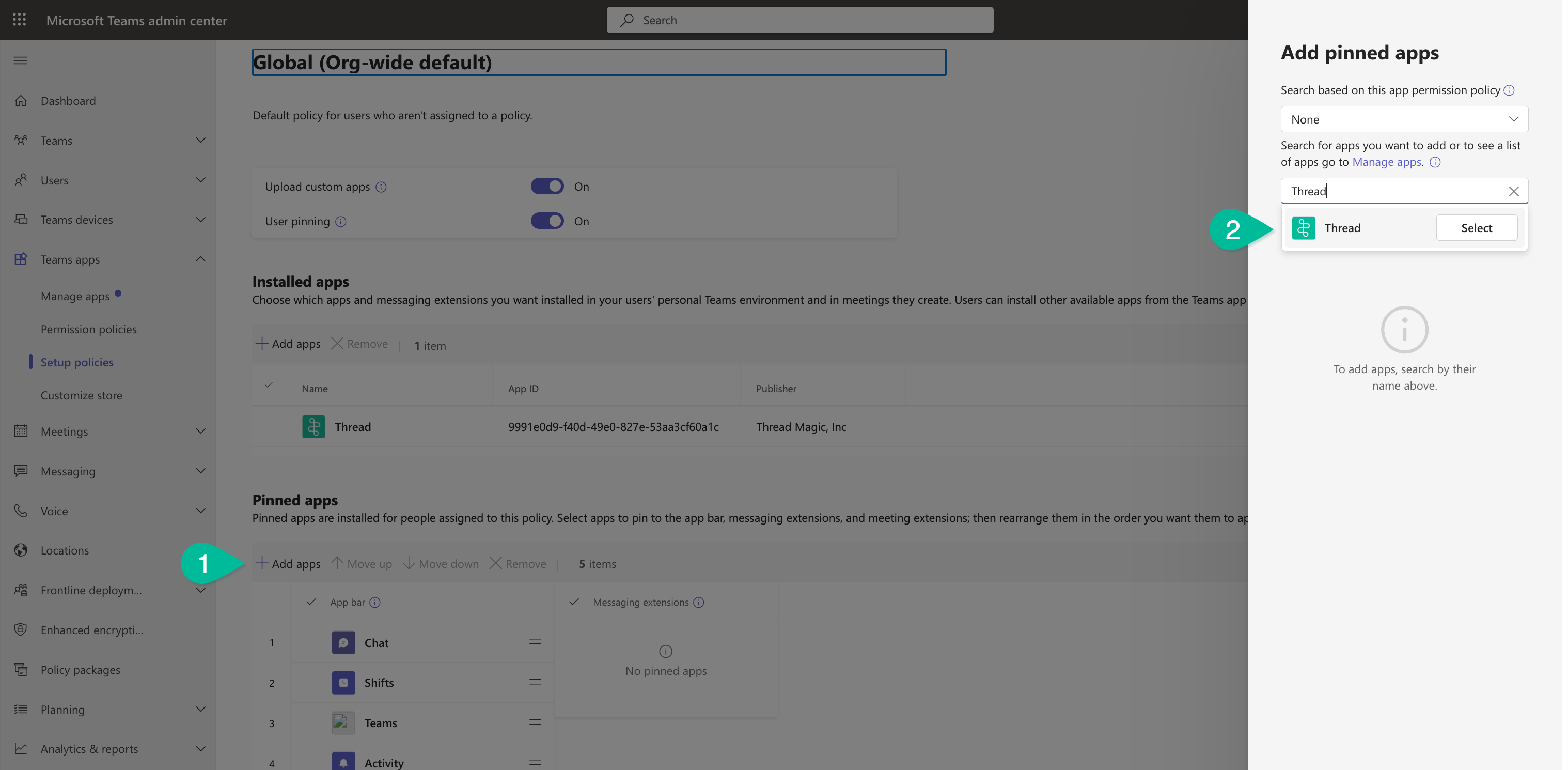This screenshot has width=1568, height=770.
Task: Click the Thread row App ID cell
Action: [x=614, y=427]
